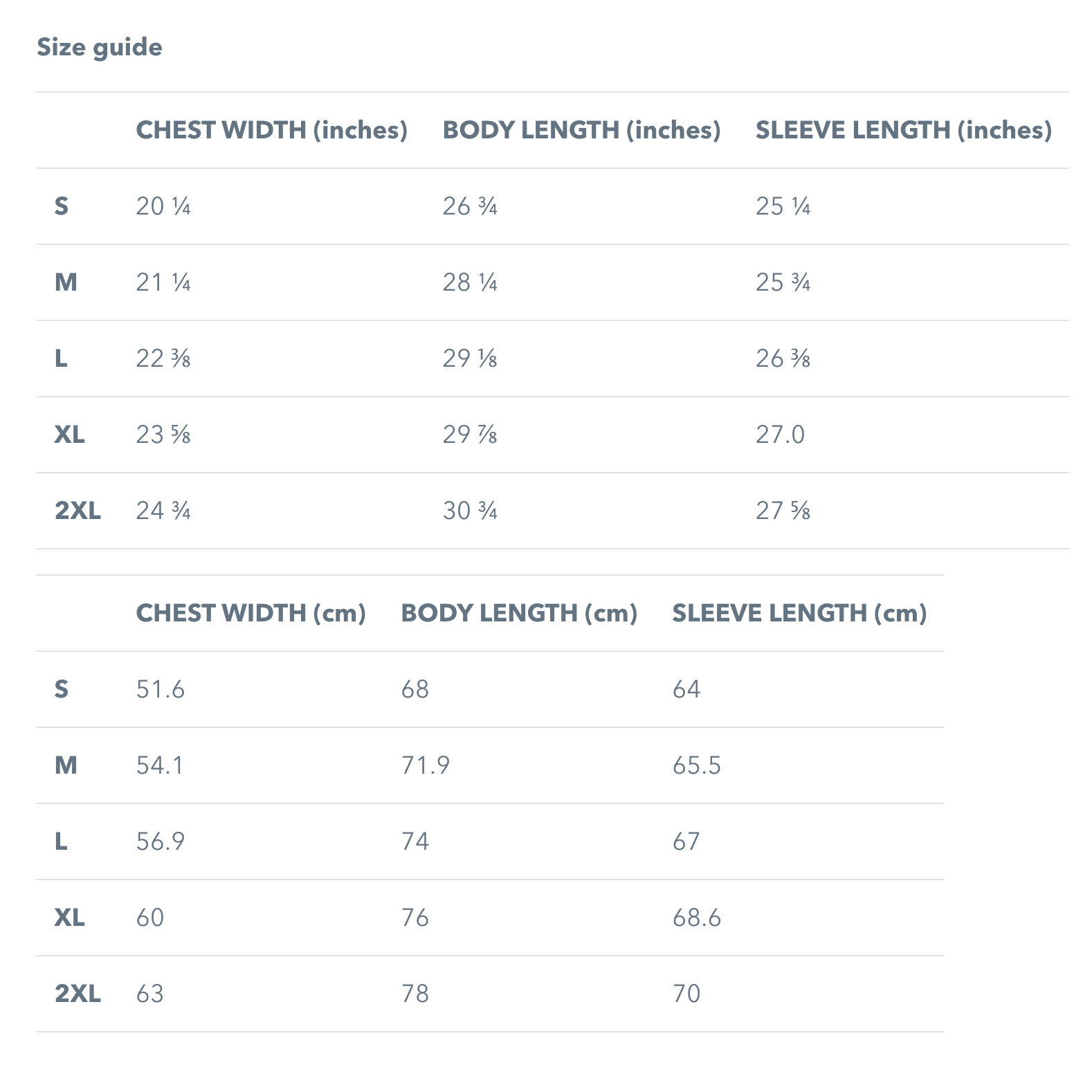Click the SLEEVE LENGTH (inches) column header

903,130
